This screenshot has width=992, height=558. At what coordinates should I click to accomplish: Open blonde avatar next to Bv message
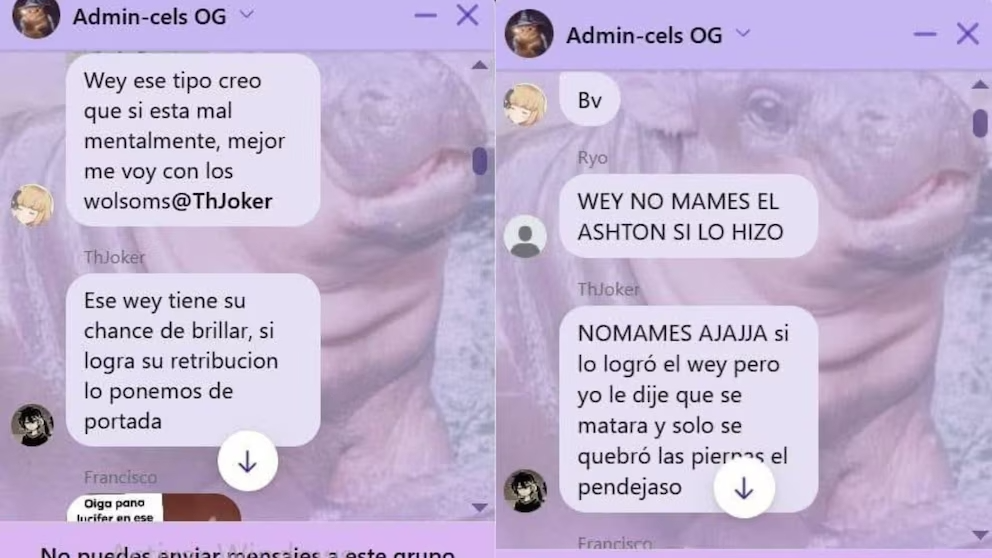point(525,104)
